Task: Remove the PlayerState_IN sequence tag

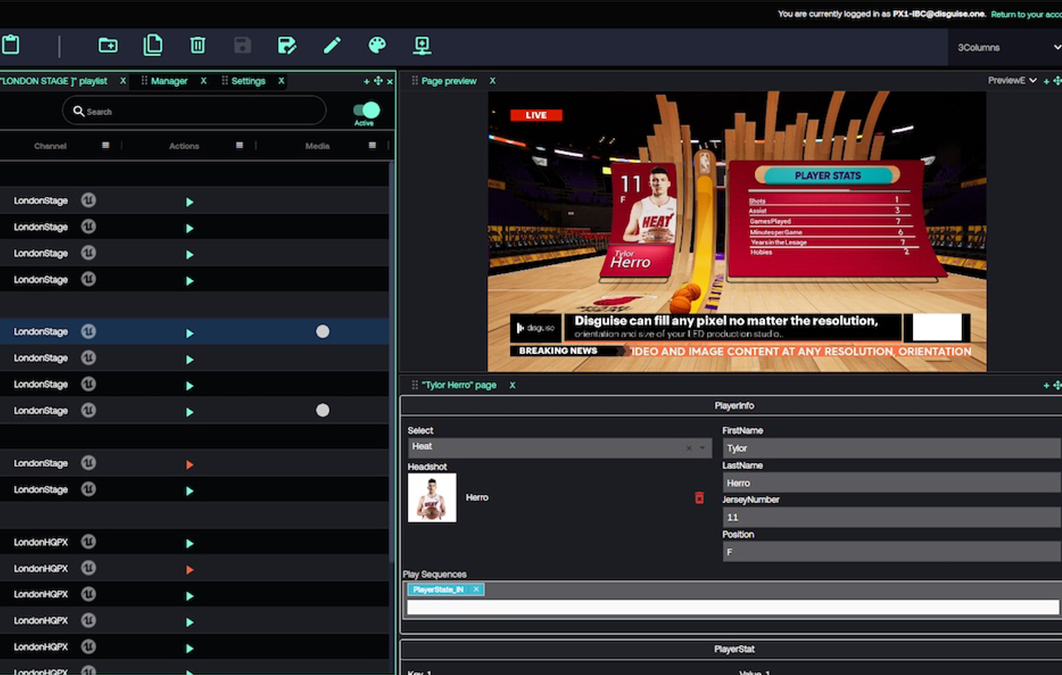Action: click(x=476, y=589)
